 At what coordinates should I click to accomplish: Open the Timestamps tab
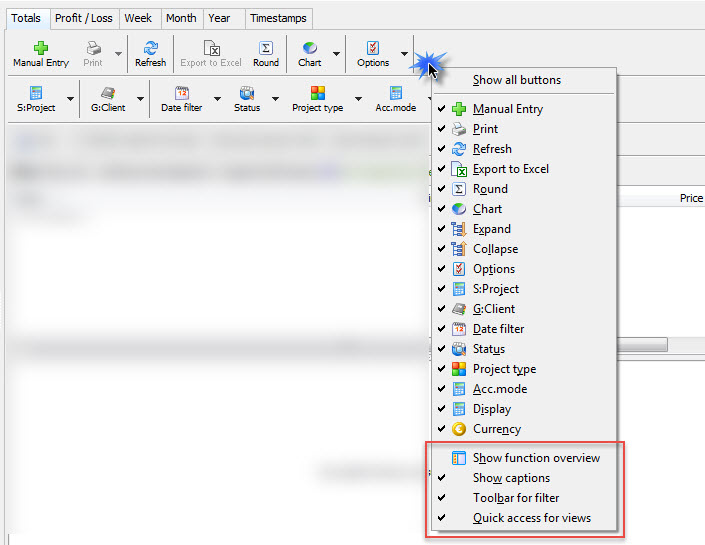(278, 18)
